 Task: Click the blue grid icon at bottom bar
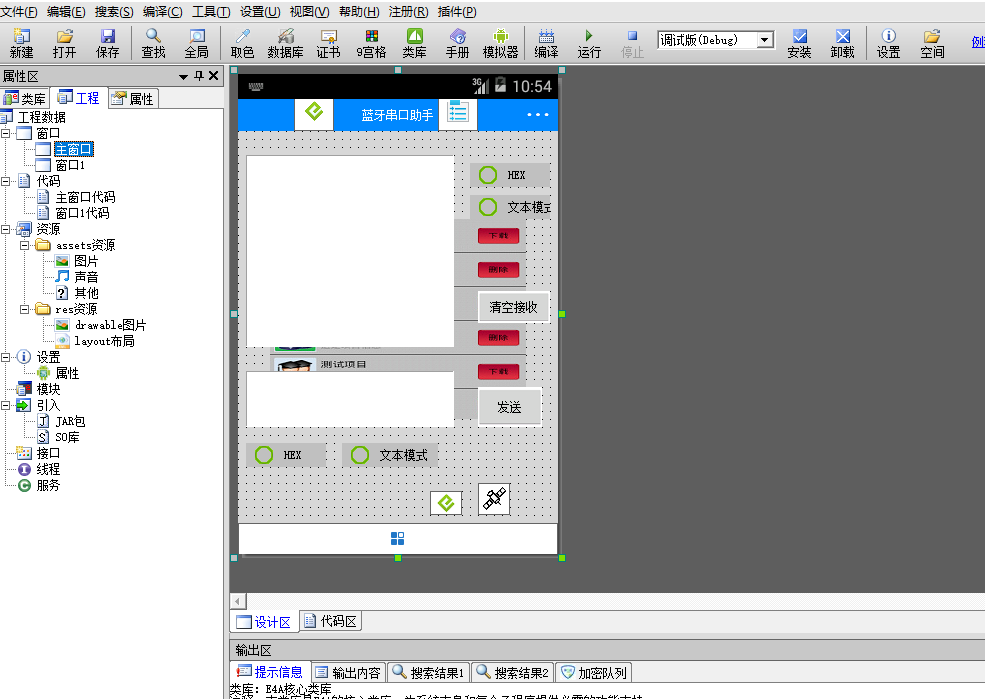(398, 538)
